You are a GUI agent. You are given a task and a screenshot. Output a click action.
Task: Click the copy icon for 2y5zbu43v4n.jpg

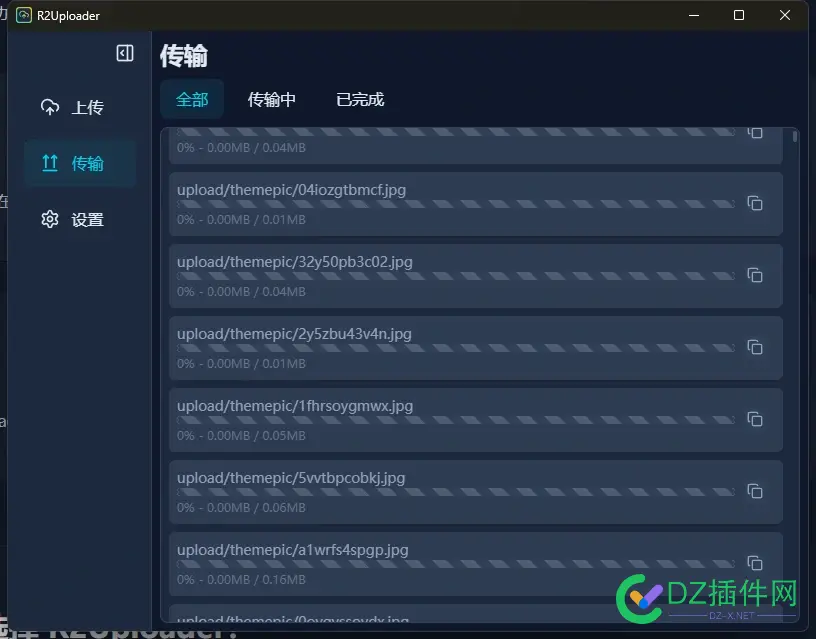click(x=755, y=347)
